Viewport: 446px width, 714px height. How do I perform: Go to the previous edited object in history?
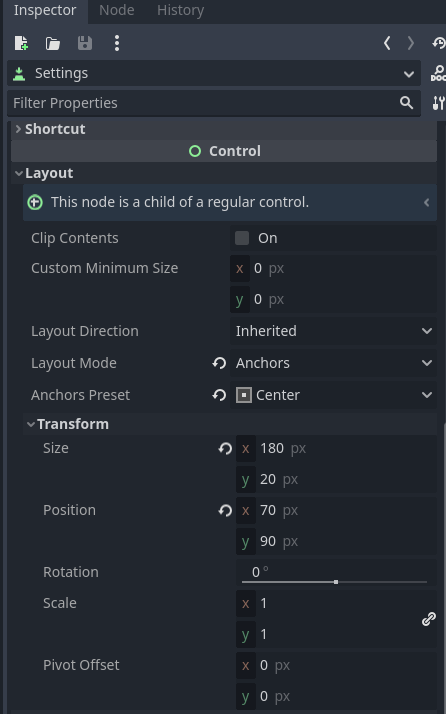point(387,43)
